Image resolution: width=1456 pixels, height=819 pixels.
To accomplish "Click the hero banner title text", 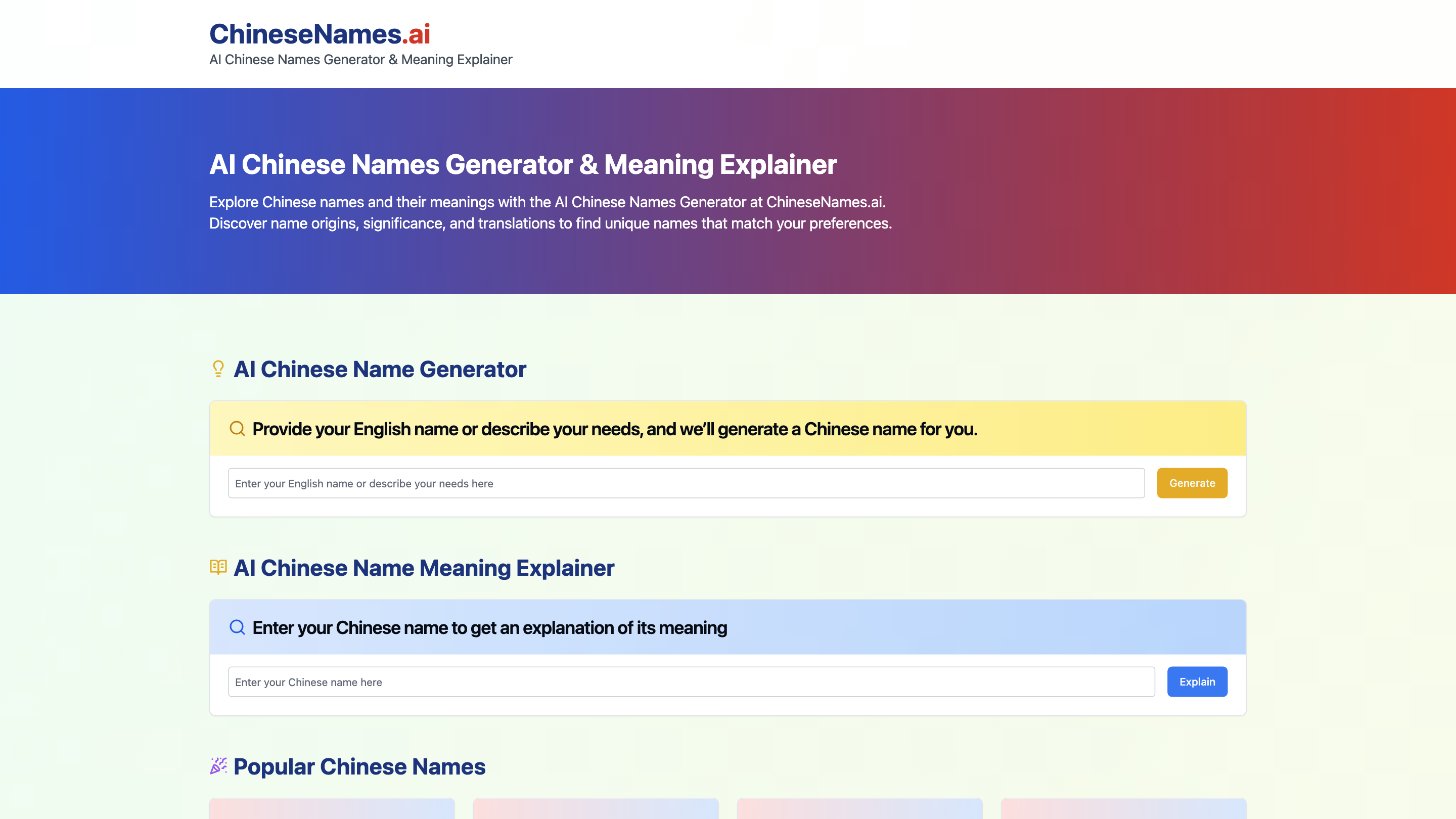I will [523, 165].
